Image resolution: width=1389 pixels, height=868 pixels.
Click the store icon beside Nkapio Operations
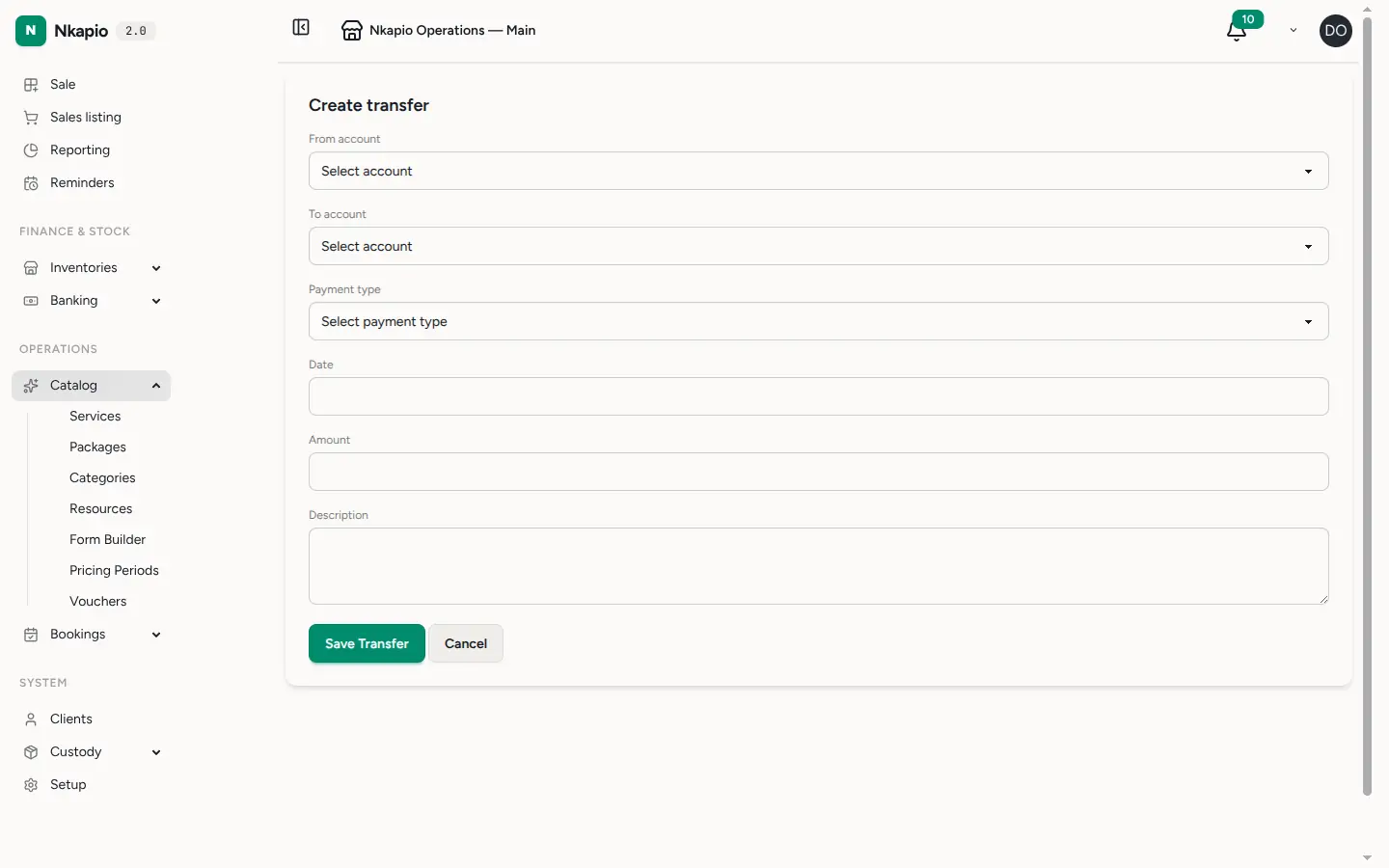(352, 31)
